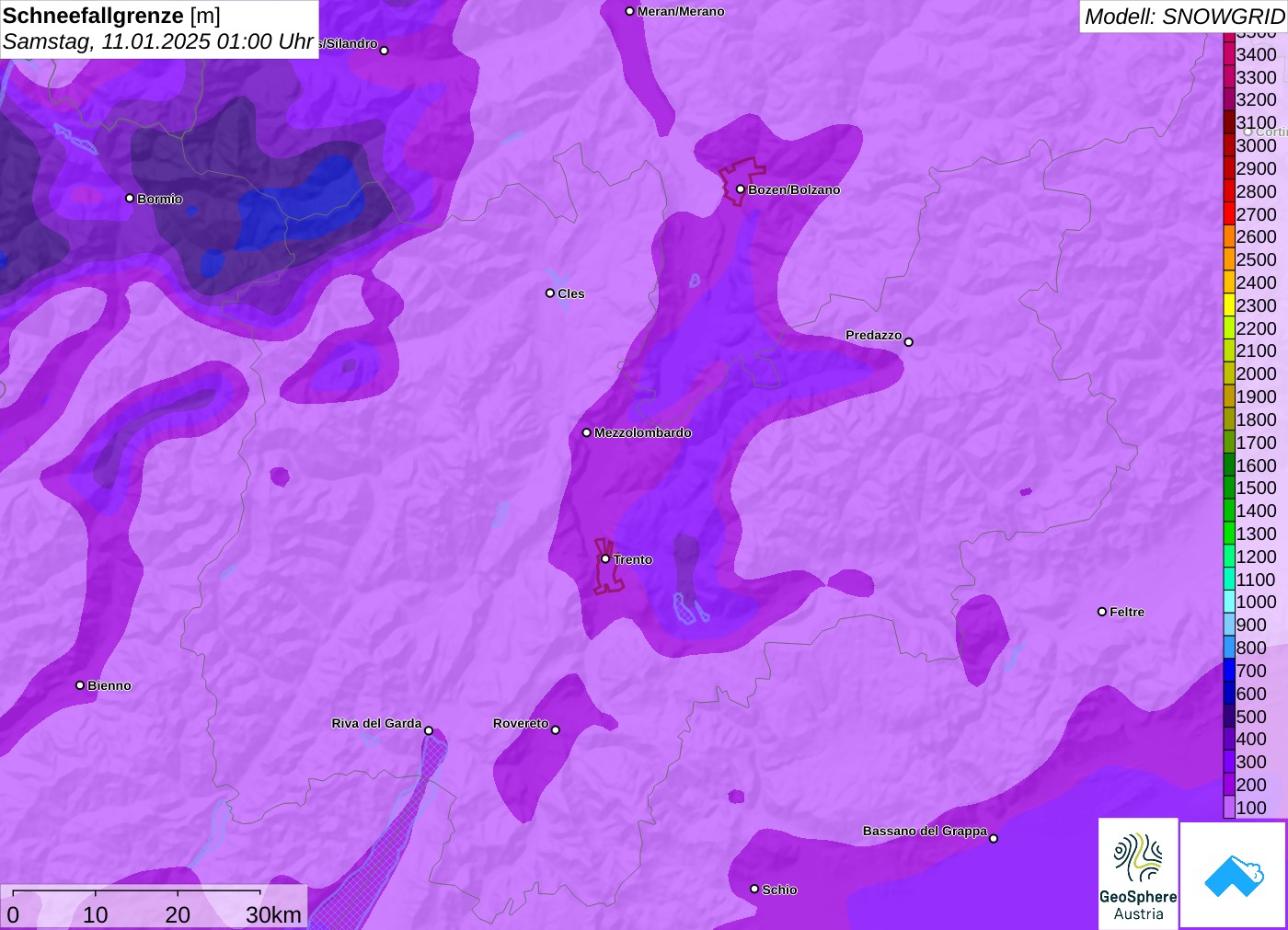The image size is (1288, 930).
Task: Select the Cles location marker
Action: point(550,293)
